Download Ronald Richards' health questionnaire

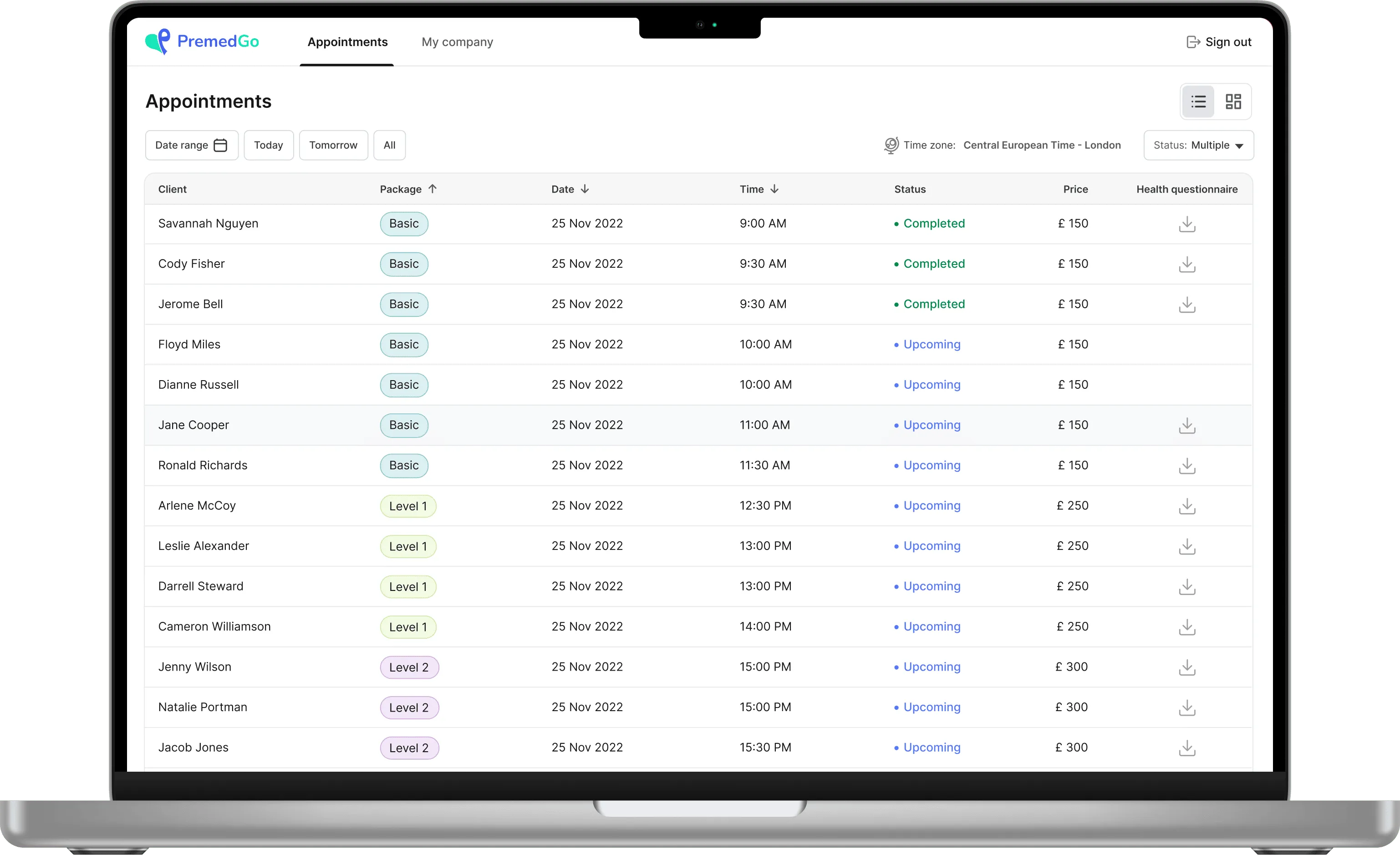(x=1187, y=466)
